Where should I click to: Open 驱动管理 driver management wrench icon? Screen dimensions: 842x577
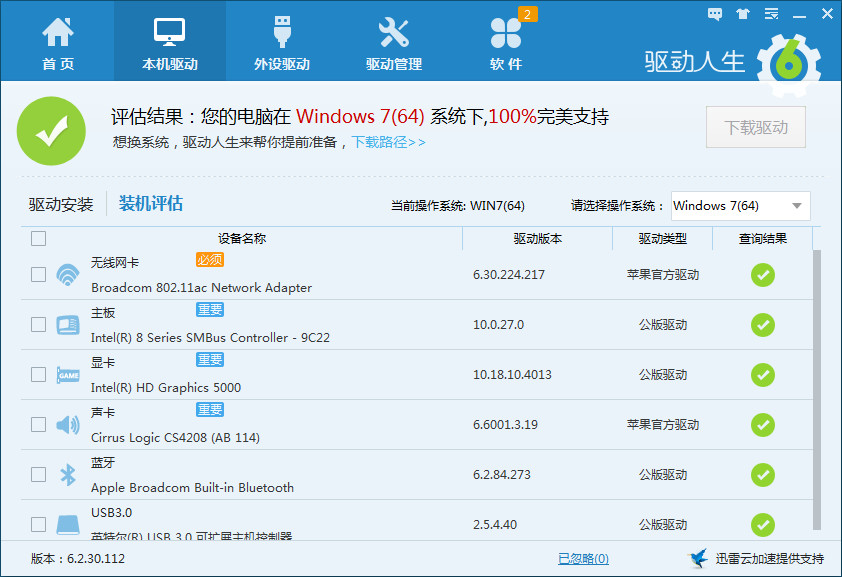[x=395, y=40]
